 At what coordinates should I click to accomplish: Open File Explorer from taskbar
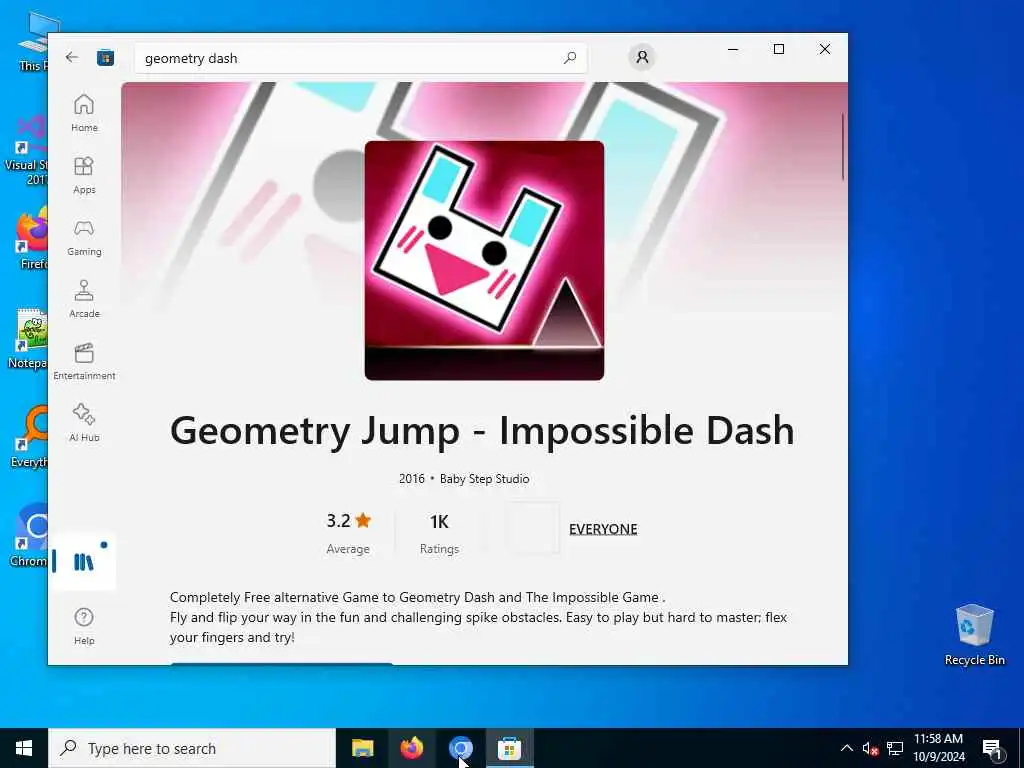coord(362,748)
